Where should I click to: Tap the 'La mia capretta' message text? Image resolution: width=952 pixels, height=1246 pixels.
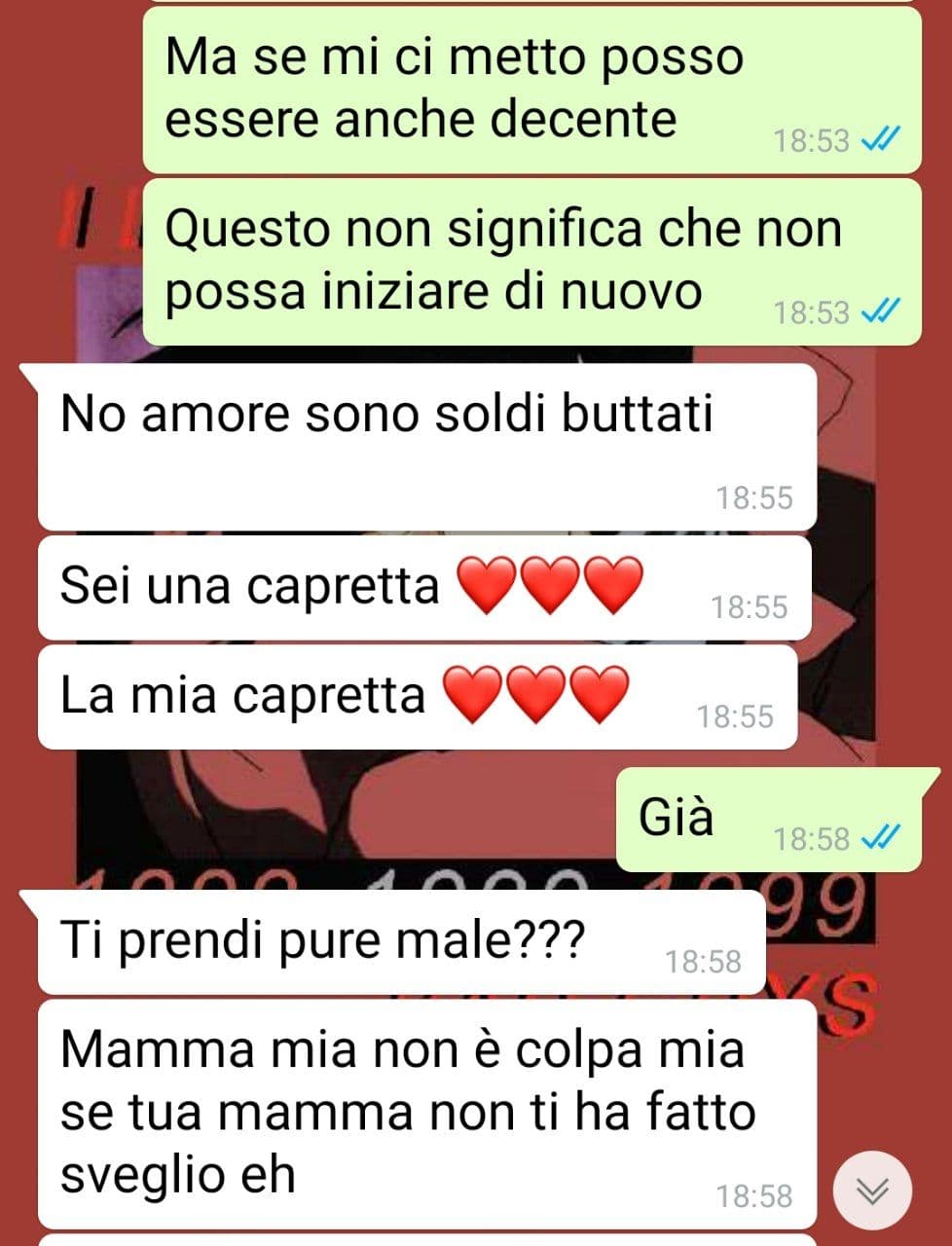click(x=242, y=695)
